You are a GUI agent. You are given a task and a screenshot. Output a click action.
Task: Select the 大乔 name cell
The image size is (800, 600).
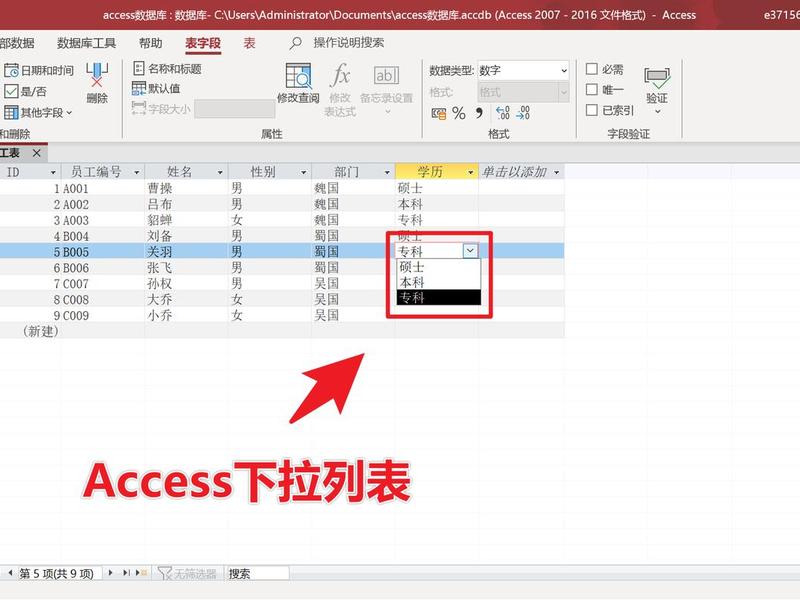click(x=187, y=299)
